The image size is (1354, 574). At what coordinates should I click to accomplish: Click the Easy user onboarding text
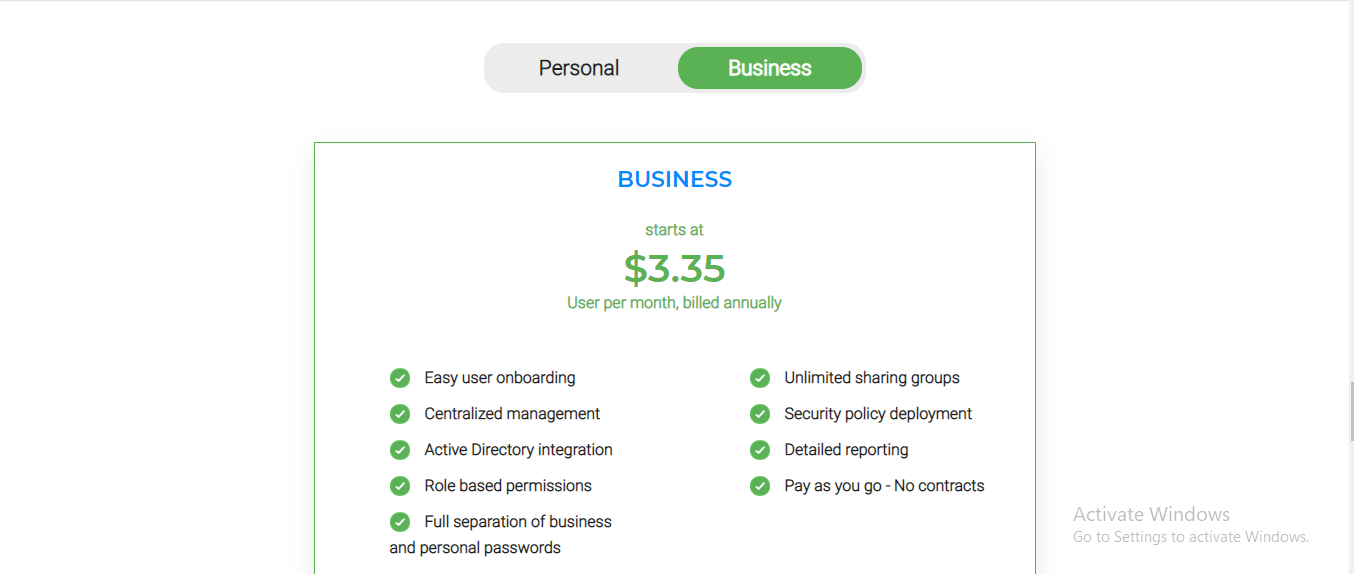[x=500, y=378]
